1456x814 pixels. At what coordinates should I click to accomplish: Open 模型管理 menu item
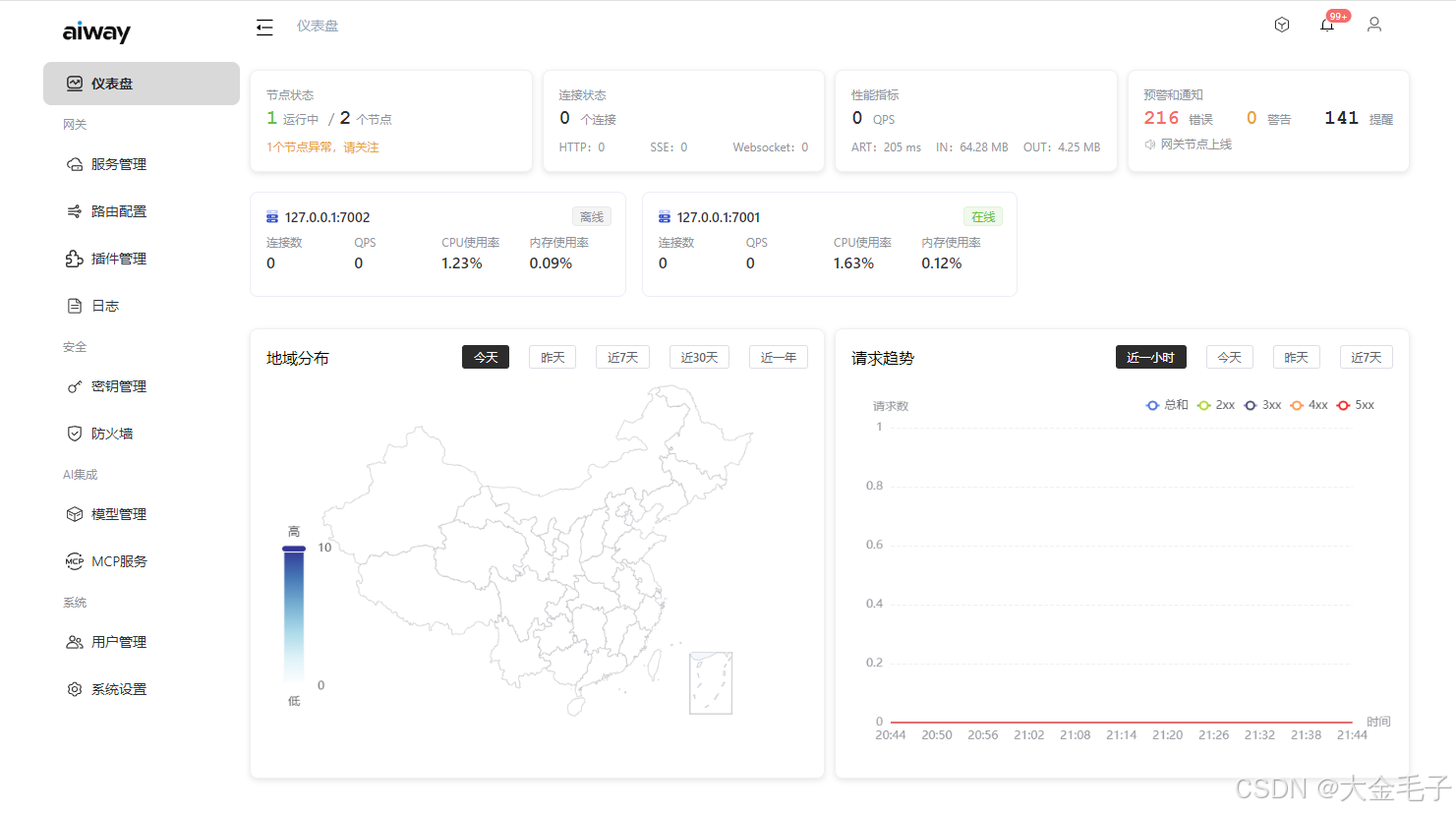(142, 514)
